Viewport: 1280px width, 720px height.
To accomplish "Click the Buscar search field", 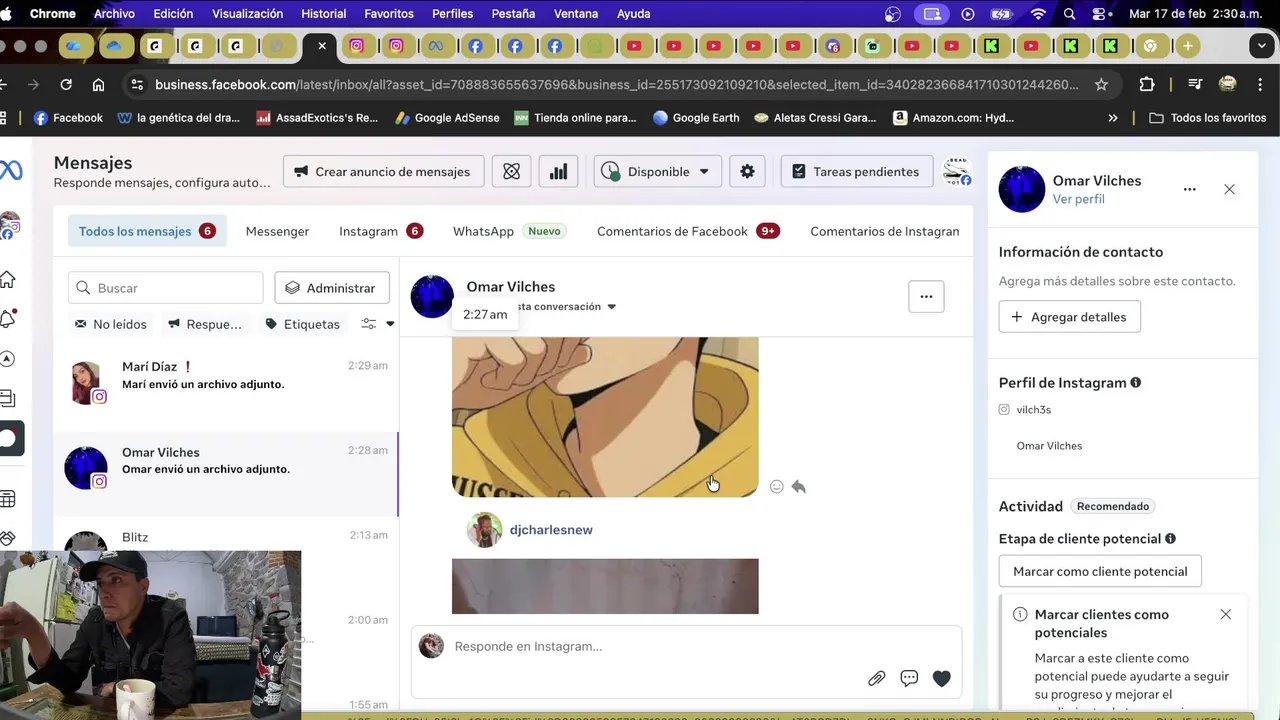I will (x=166, y=288).
